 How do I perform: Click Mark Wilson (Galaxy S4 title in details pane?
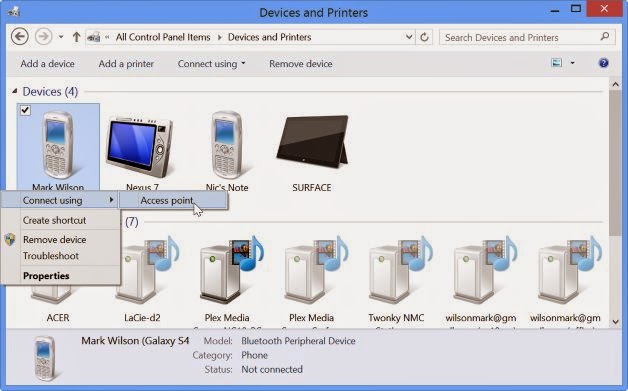[x=135, y=341]
